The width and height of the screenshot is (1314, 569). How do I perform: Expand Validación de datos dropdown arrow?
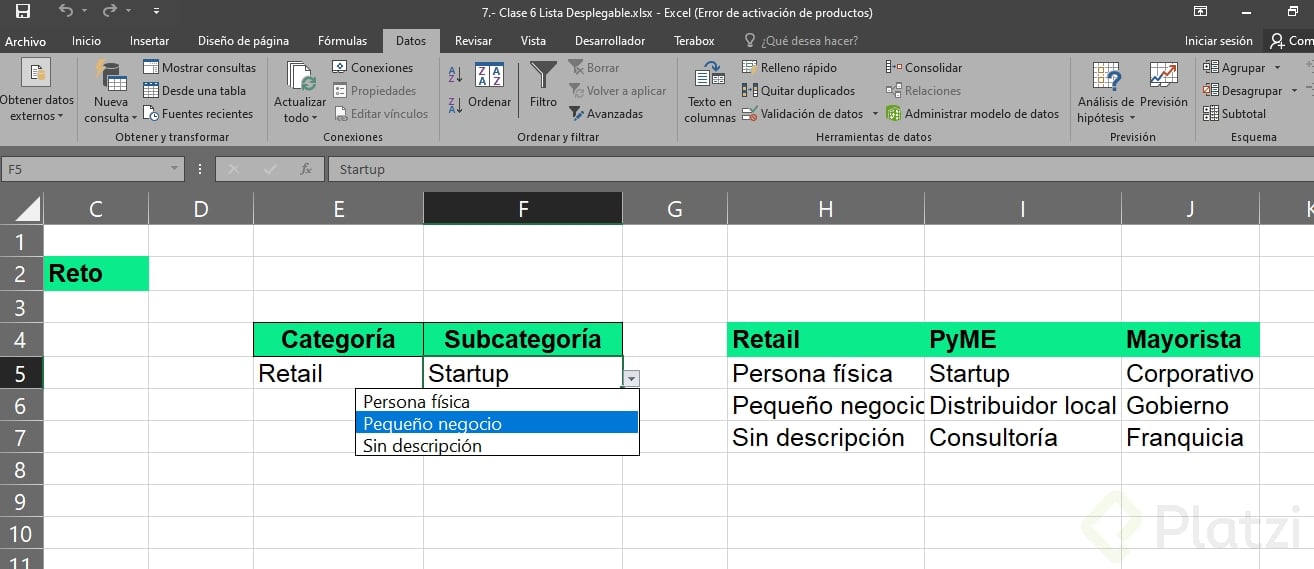coord(875,114)
